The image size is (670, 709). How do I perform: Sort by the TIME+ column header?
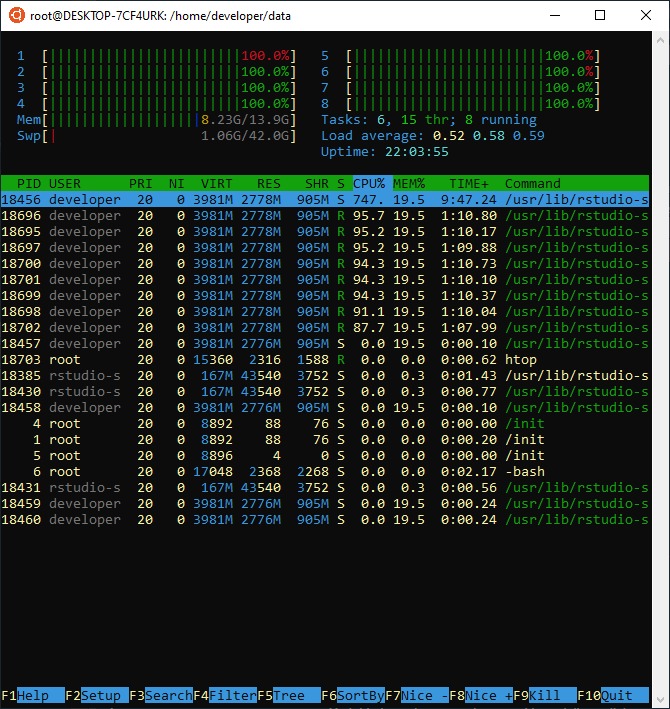[x=469, y=184]
